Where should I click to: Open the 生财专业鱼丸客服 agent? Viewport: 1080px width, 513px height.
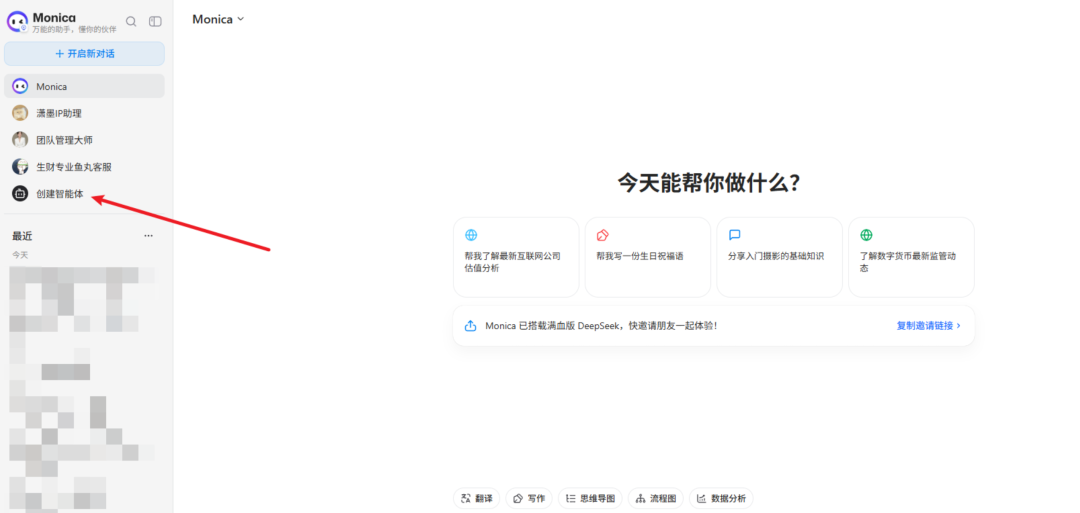(x=84, y=167)
